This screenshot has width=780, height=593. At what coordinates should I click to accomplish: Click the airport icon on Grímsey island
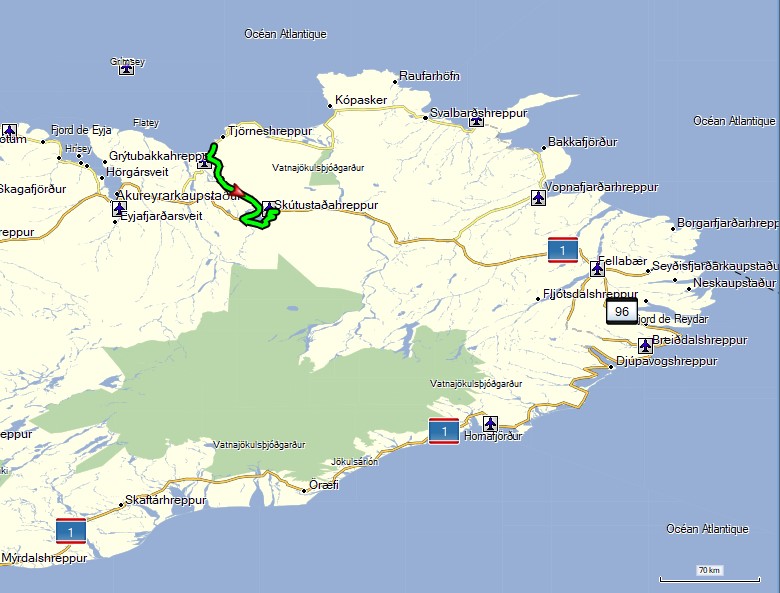coord(126,69)
